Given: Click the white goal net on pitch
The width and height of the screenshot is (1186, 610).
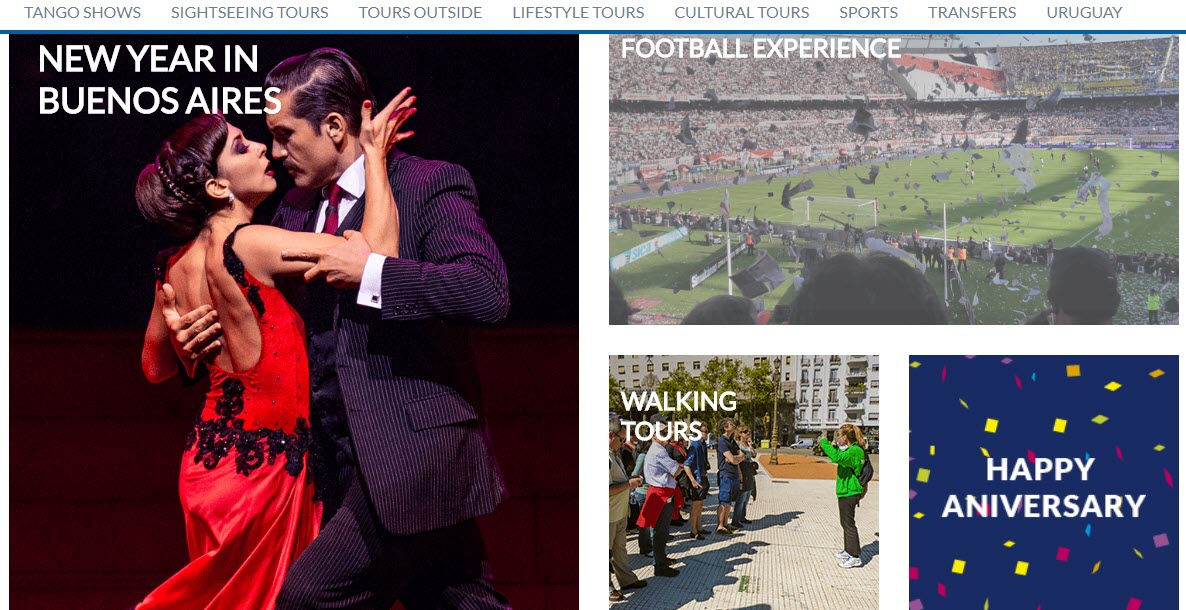Looking at the screenshot, I should [x=834, y=212].
